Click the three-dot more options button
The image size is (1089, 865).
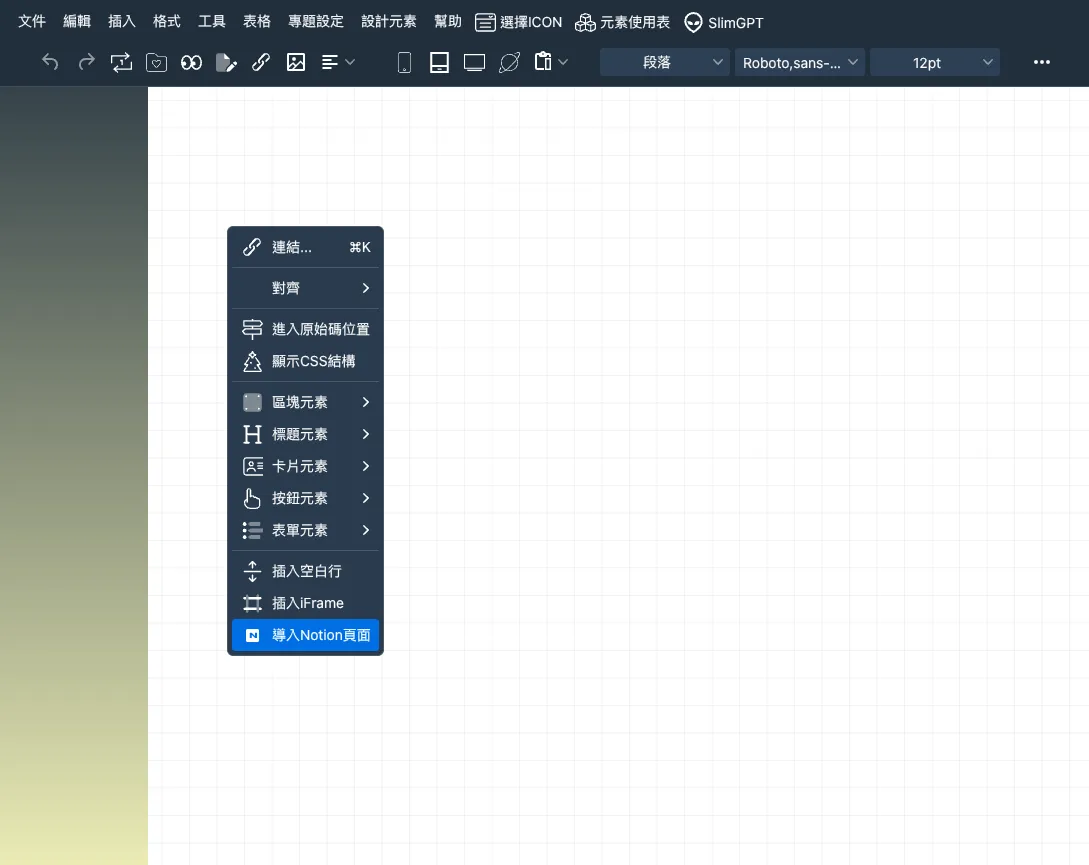(1042, 62)
